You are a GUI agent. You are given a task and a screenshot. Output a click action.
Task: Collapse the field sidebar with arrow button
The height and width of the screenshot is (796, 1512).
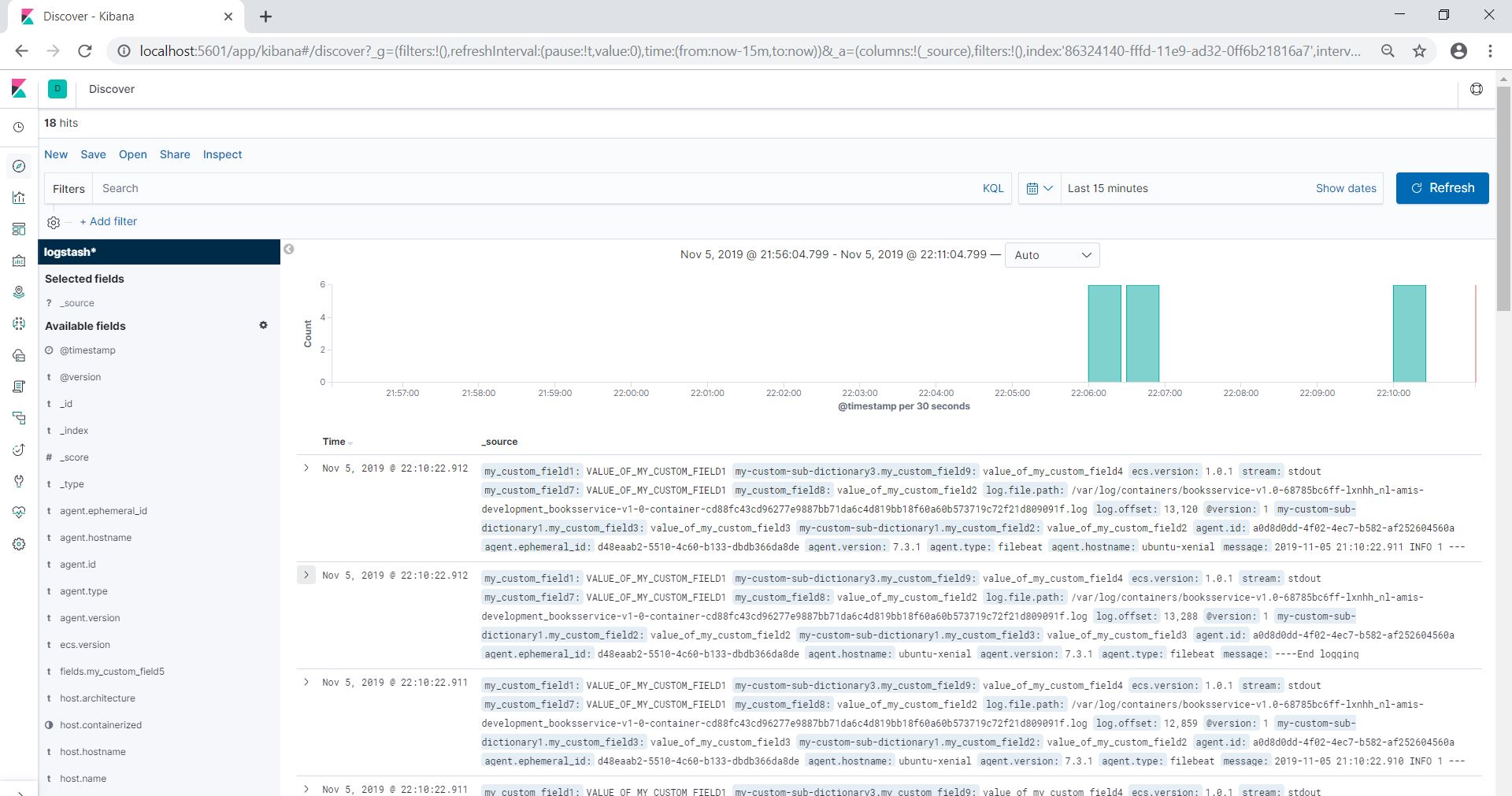(x=289, y=250)
